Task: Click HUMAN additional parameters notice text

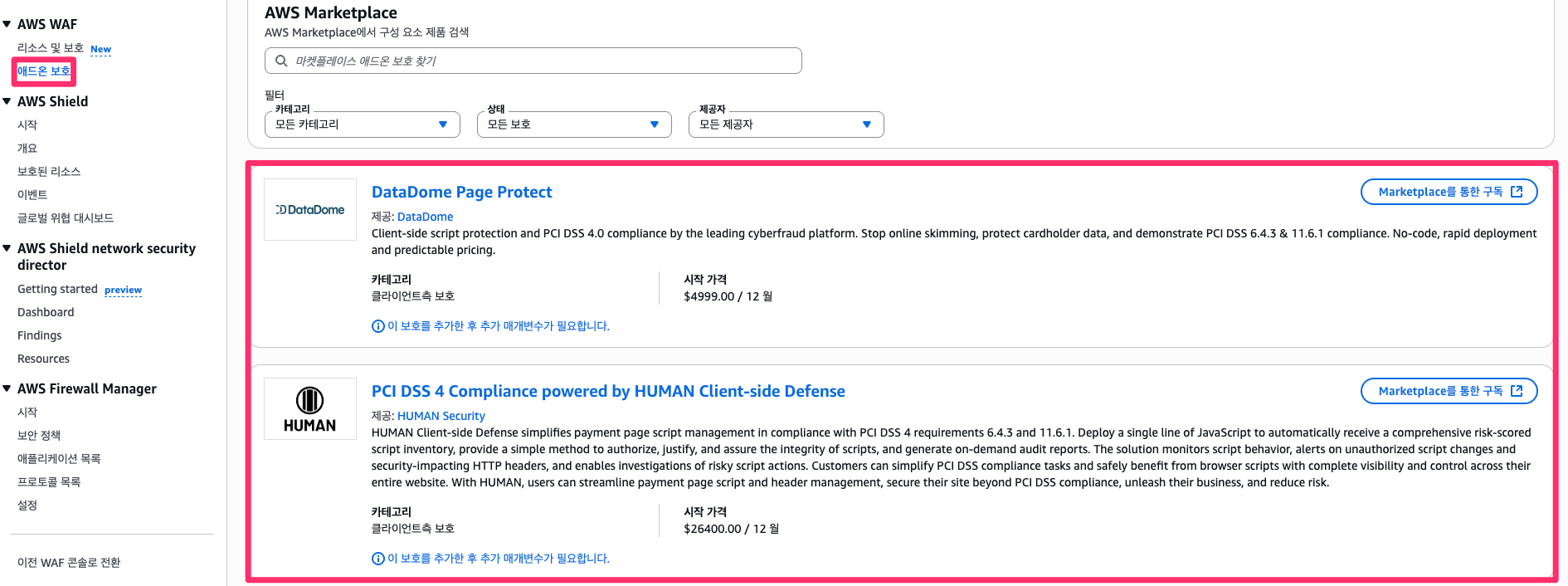Action: 498,559
